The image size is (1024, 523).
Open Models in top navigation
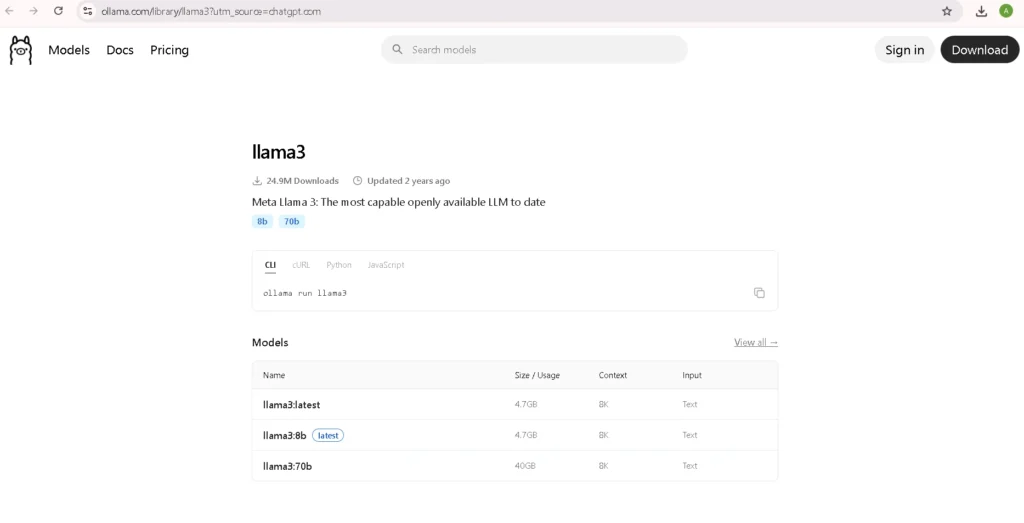click(69, 50)
